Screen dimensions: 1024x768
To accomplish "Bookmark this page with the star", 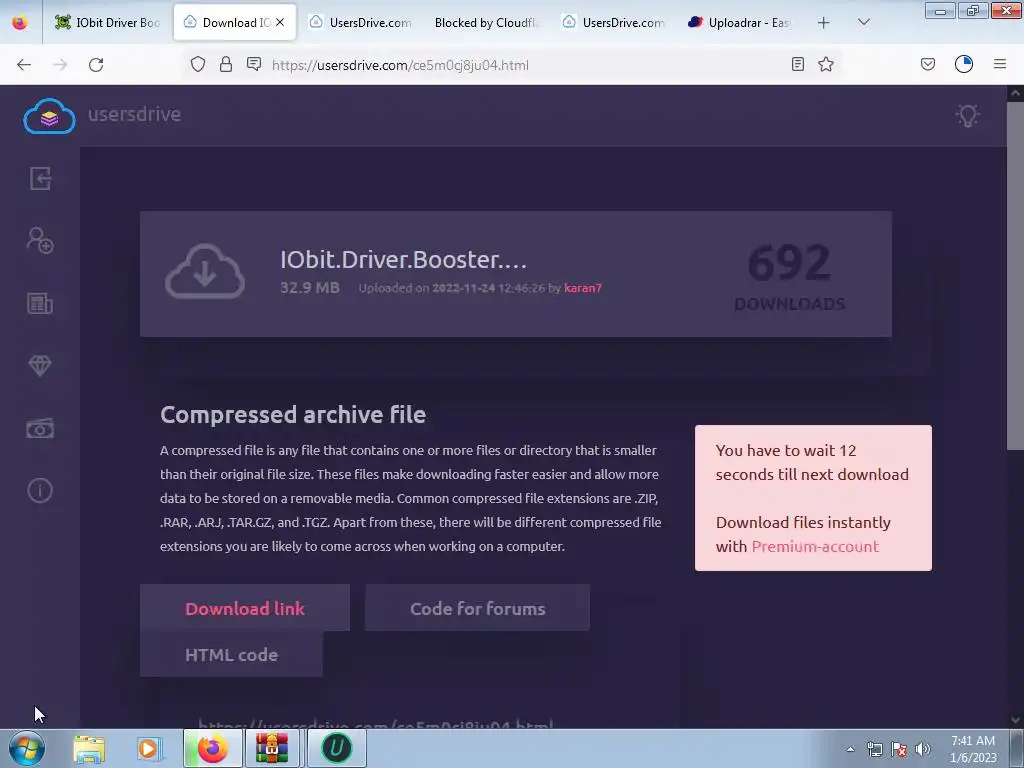I will pos(826,64).
